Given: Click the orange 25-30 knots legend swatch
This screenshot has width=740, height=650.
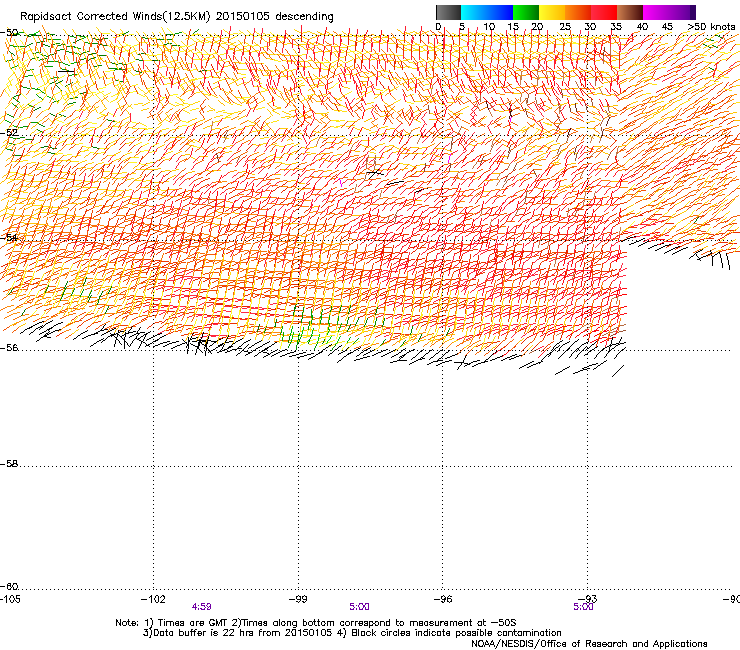Looking at the screenshot, I should pyautogui.click(x=578, y=12).
